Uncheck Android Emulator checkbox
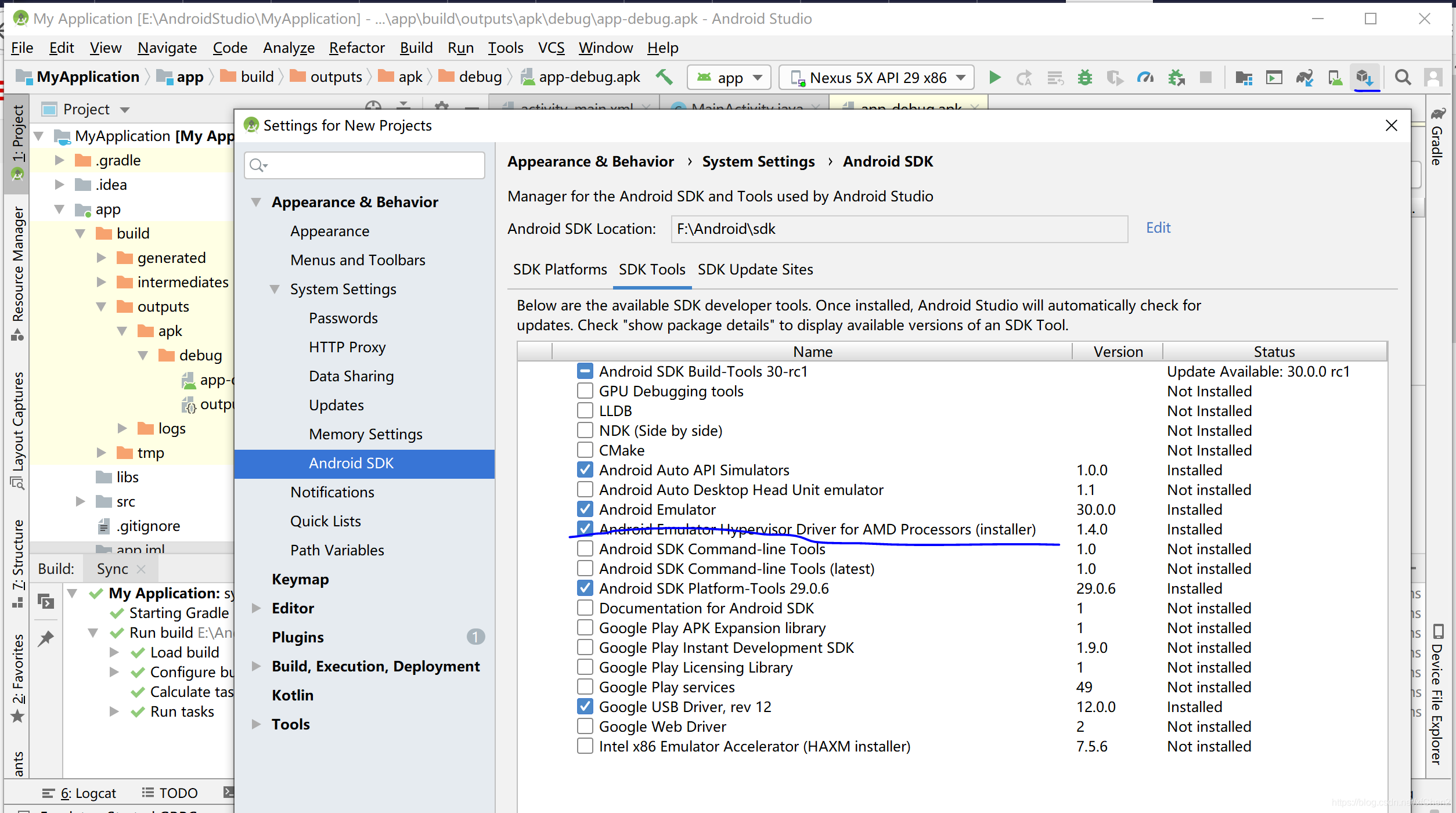This screenshot has width=1456, height=813. (x=585, y=510)
